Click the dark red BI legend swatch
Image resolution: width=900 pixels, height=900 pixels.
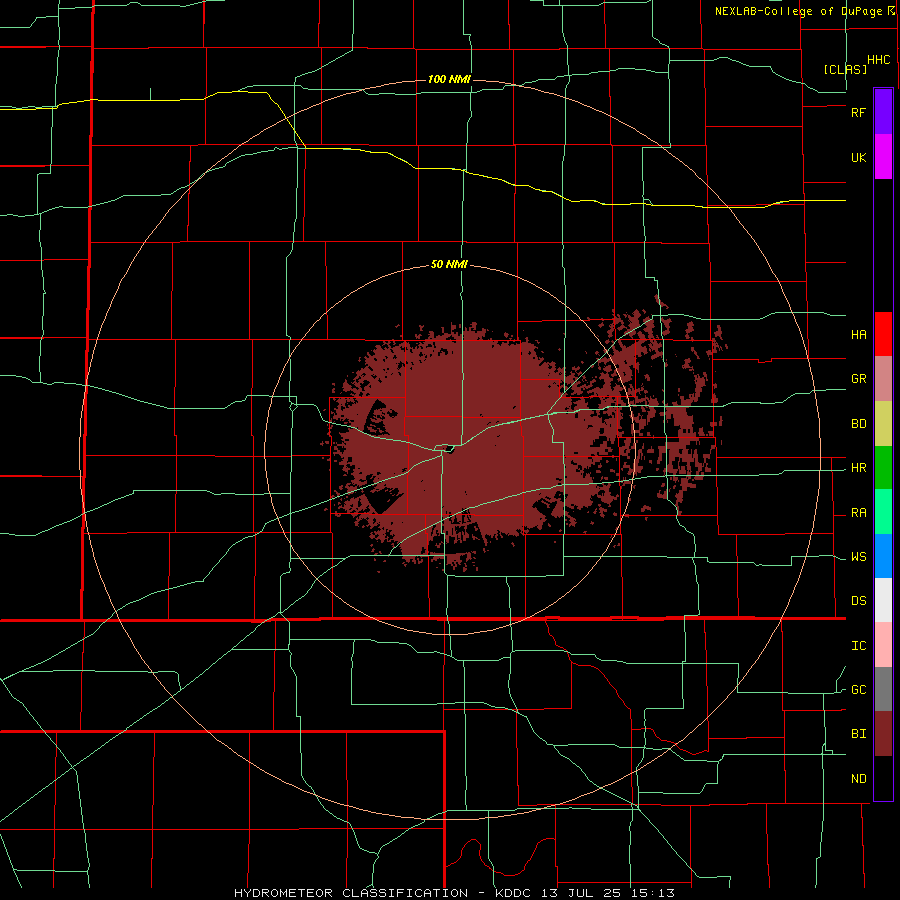(x=883, y=734)
